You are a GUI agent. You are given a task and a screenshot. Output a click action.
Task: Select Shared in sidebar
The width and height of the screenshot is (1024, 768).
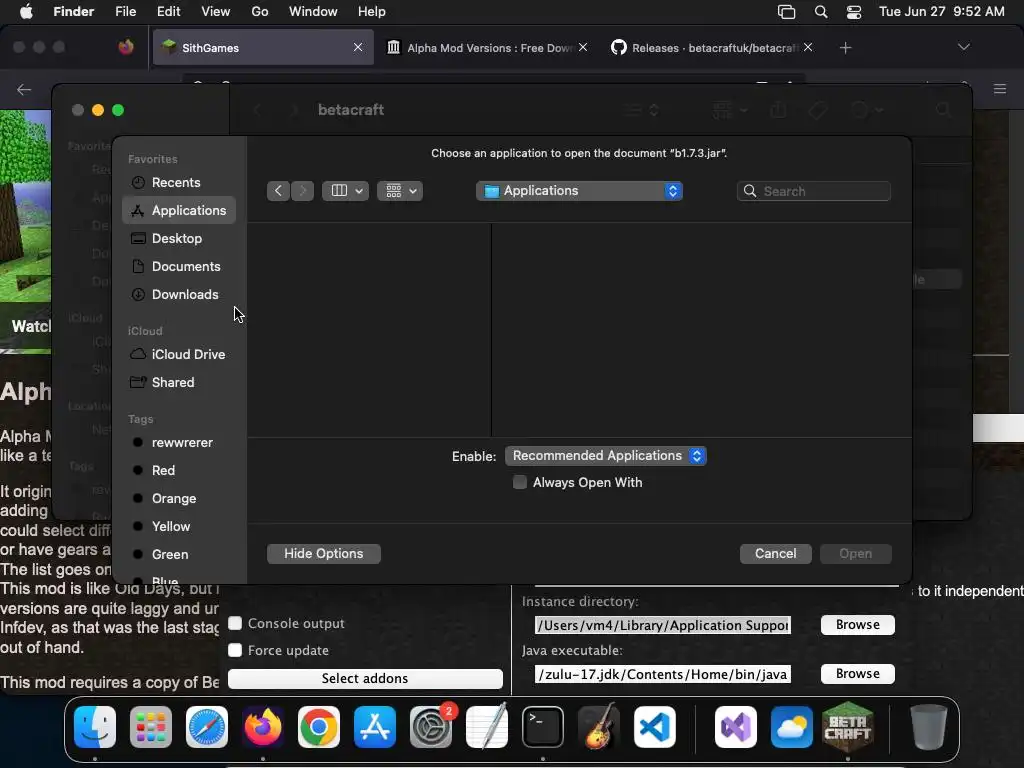[179, 383]
